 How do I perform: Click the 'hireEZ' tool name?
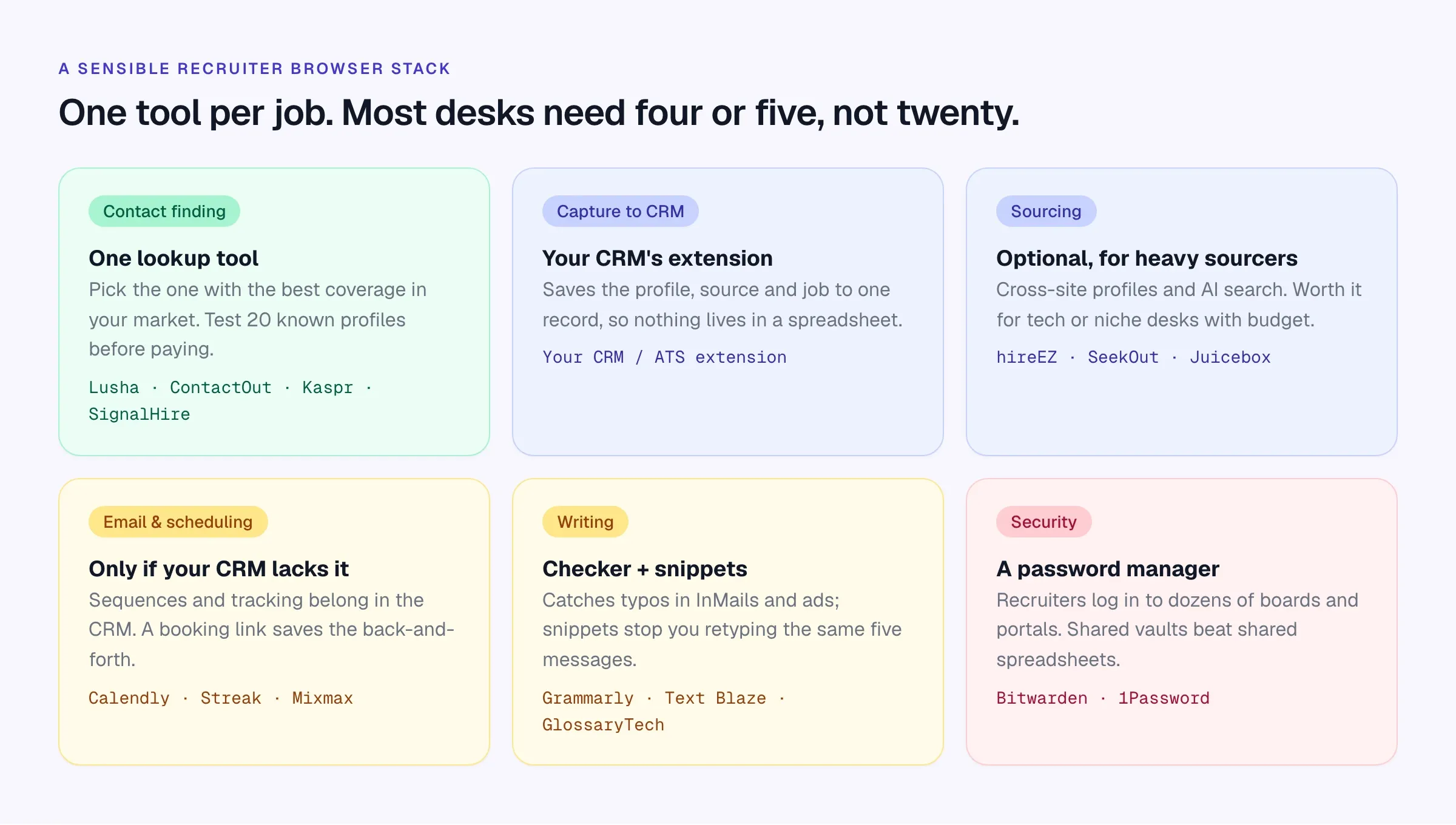1026,357
